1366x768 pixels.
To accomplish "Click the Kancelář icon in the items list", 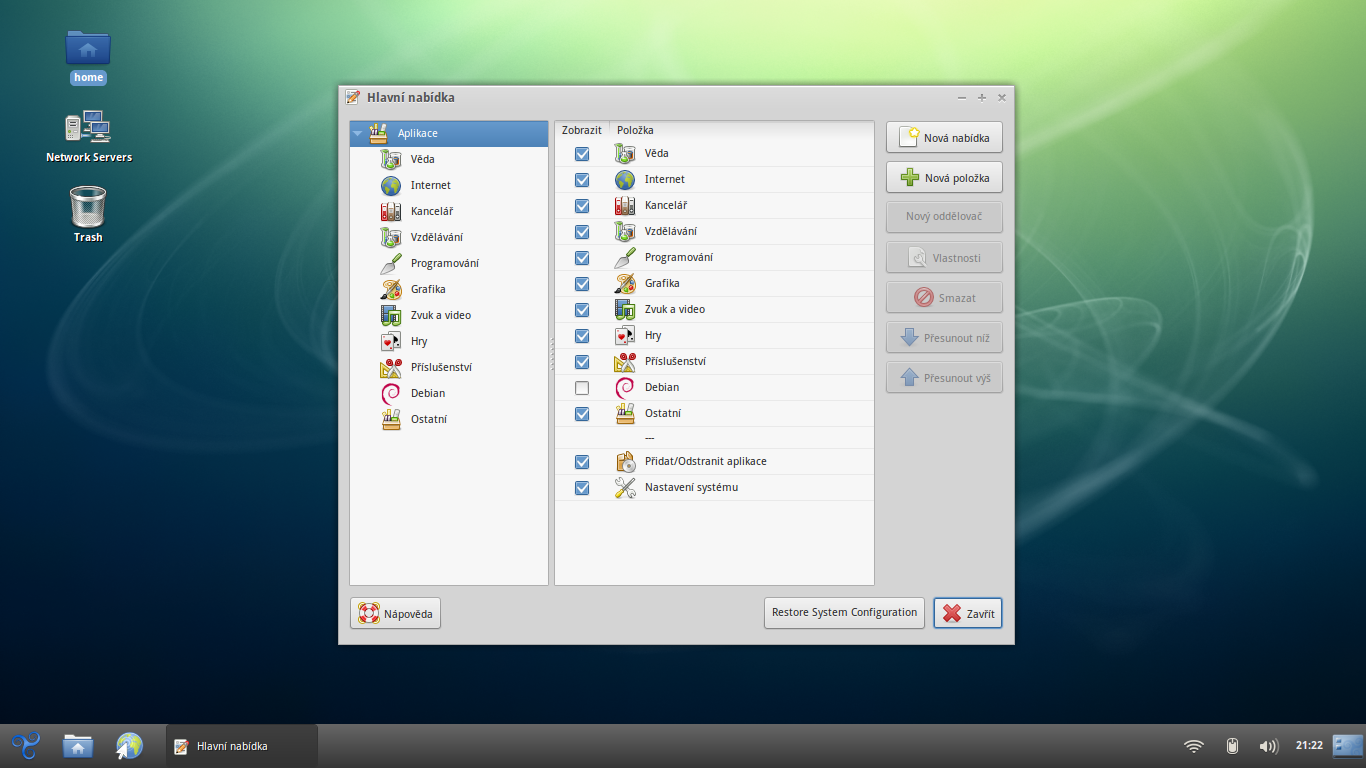I will (x=625, y=205).
